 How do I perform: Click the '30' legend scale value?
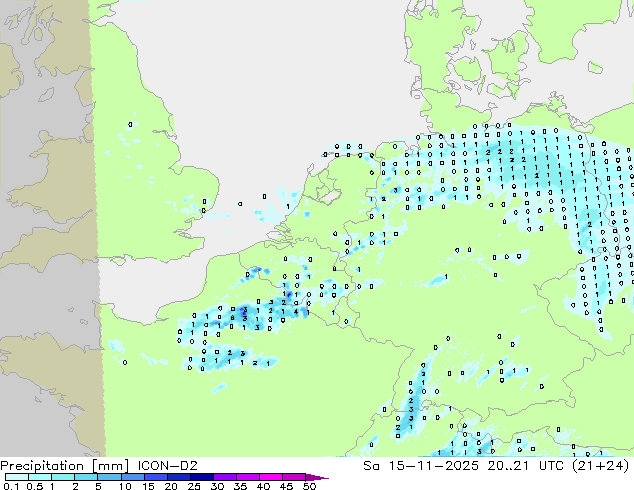tap(217, 486)
